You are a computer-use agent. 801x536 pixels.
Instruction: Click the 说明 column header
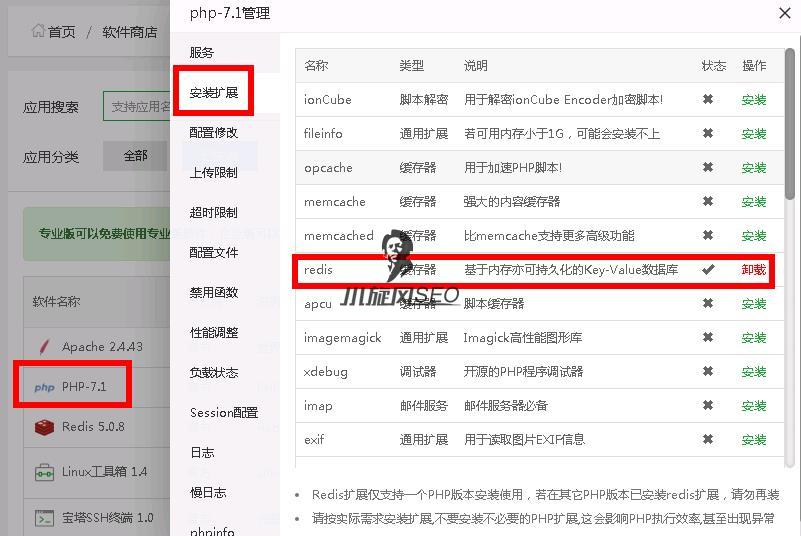[x=476, y=65]
